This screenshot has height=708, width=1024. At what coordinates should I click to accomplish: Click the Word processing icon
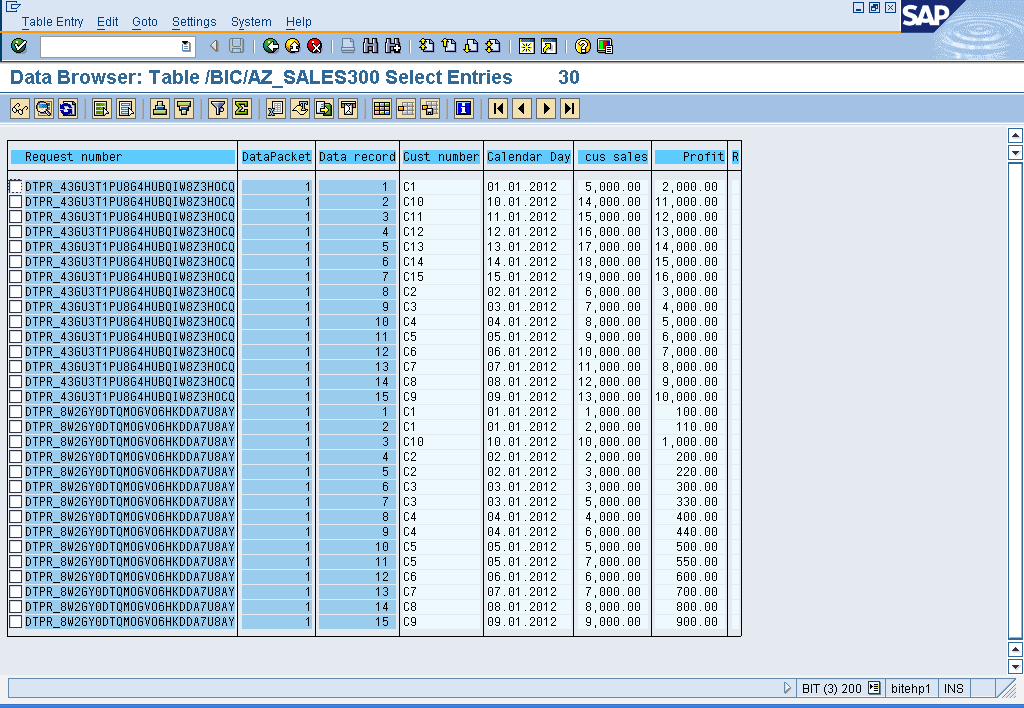click(300, 108)
